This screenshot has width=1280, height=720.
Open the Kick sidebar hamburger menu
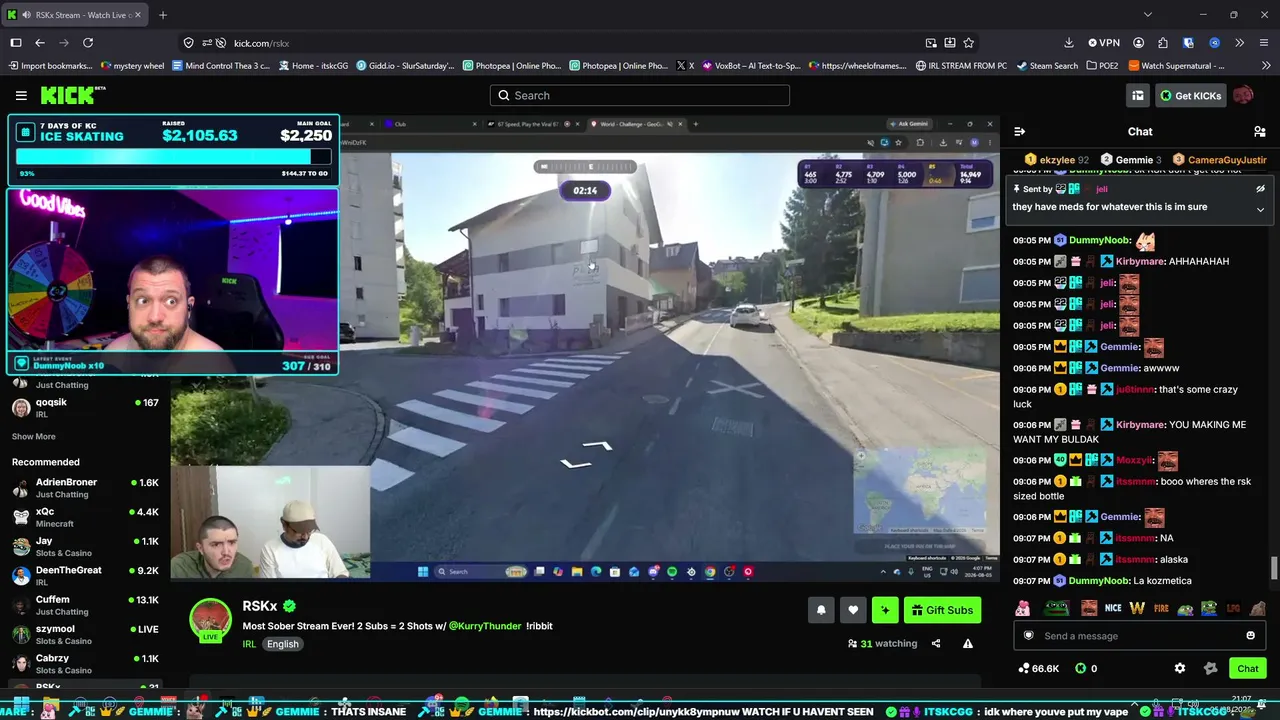pos(21,95)
